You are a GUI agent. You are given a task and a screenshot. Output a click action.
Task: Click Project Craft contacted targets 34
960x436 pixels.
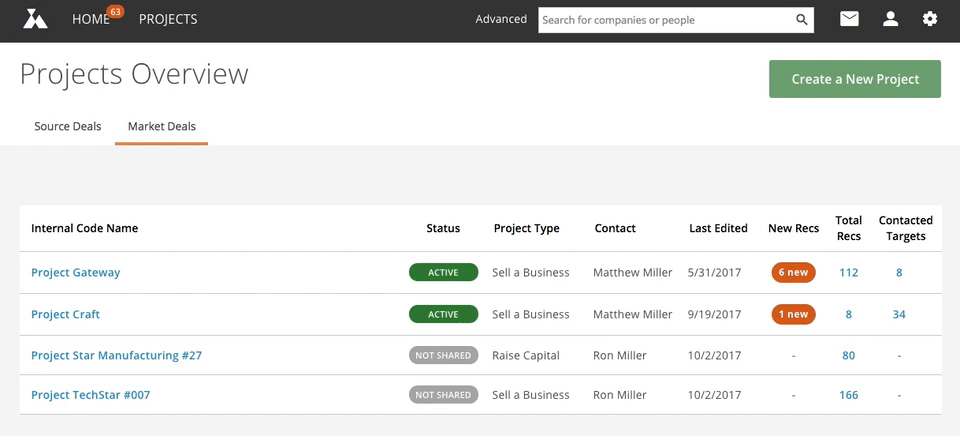point(899,314)
